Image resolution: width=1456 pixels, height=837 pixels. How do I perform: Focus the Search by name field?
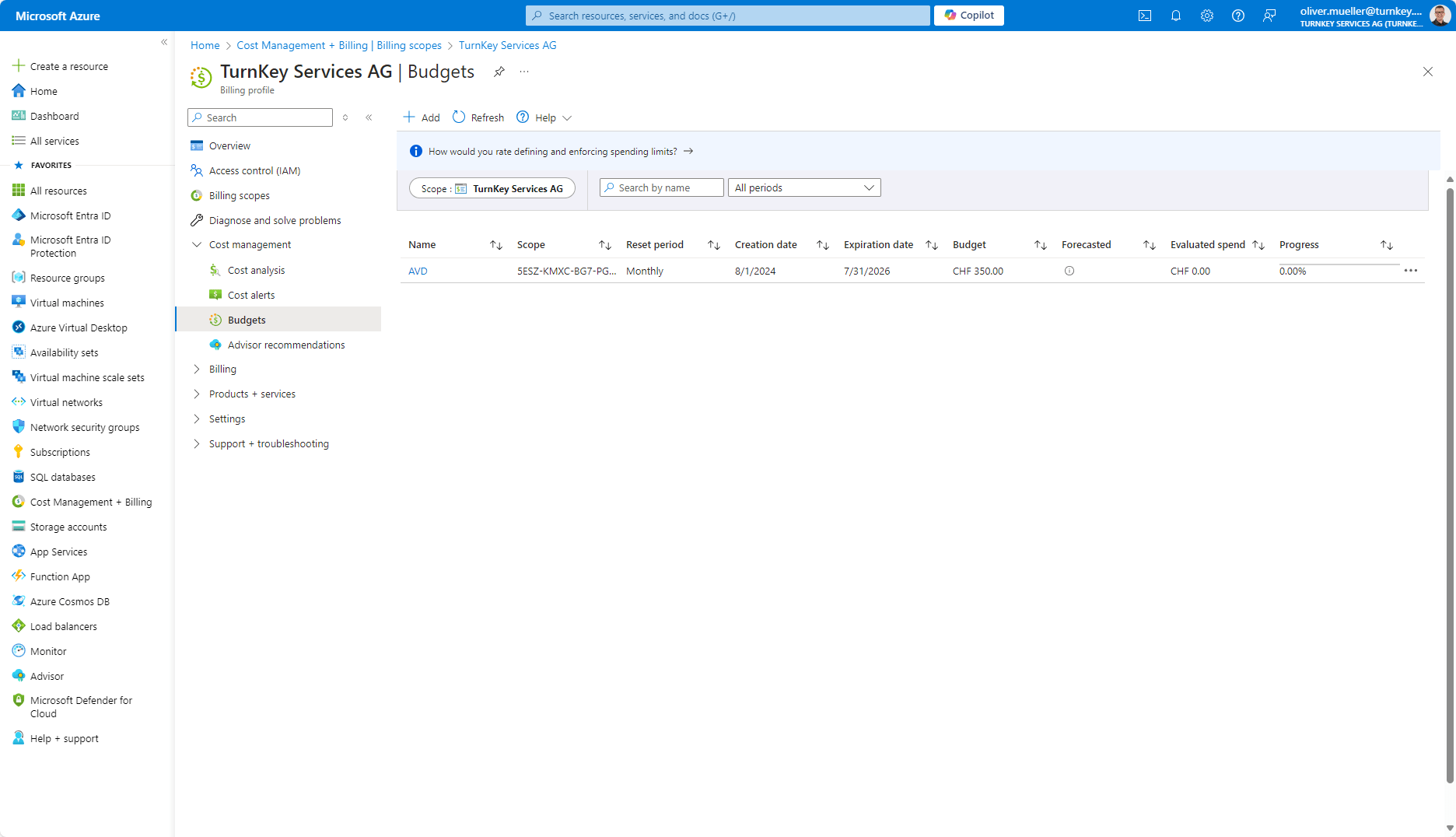point(662,187)
